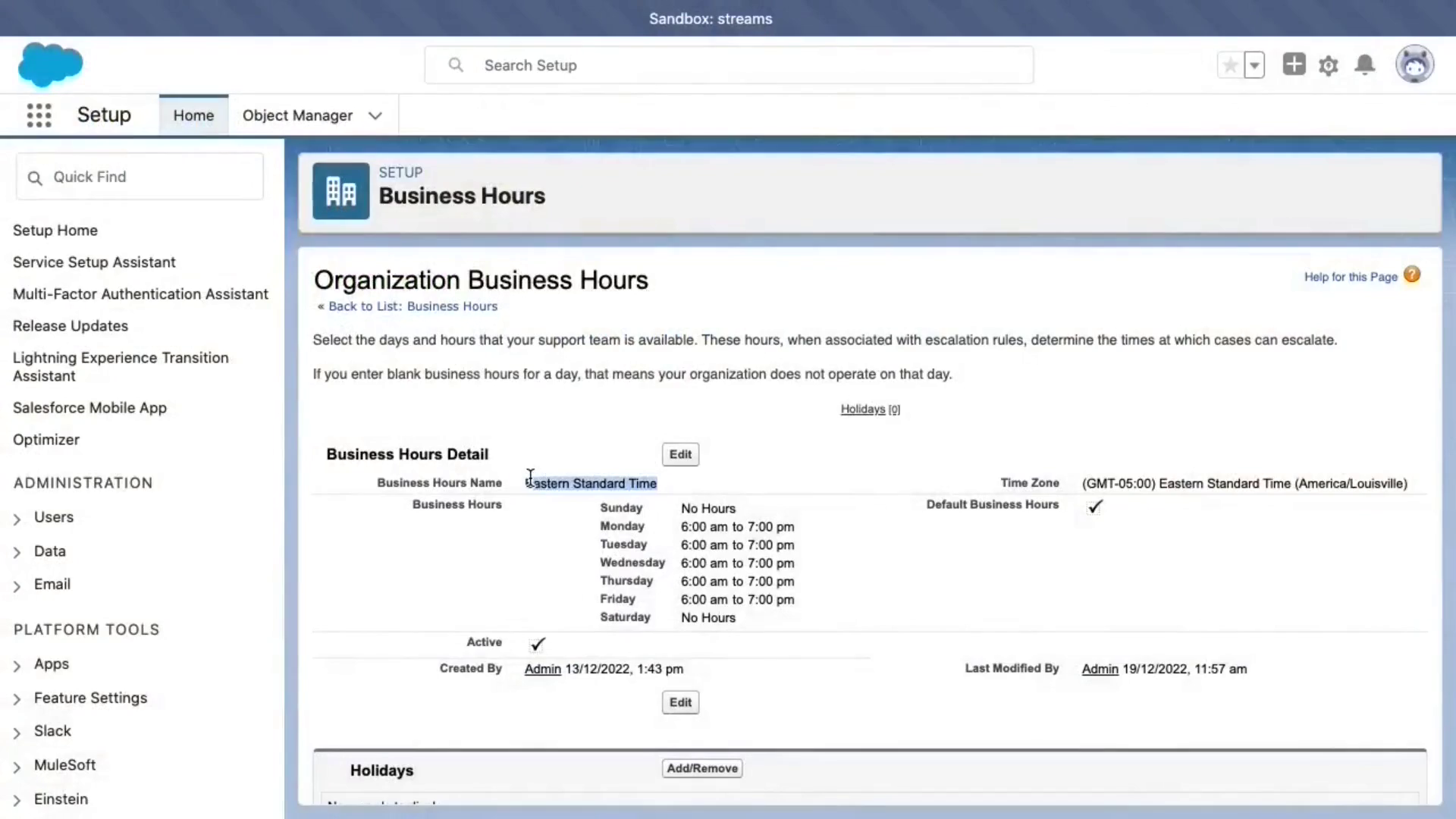Expand the Slack tree node
The image size is (1456, 819).
pos(17,733)
